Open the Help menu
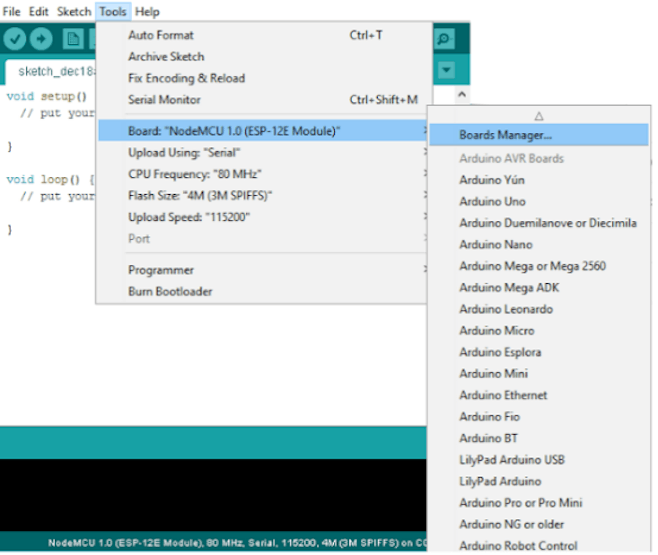The width and height of the screenshot is (658, 555). click(147, 11)
